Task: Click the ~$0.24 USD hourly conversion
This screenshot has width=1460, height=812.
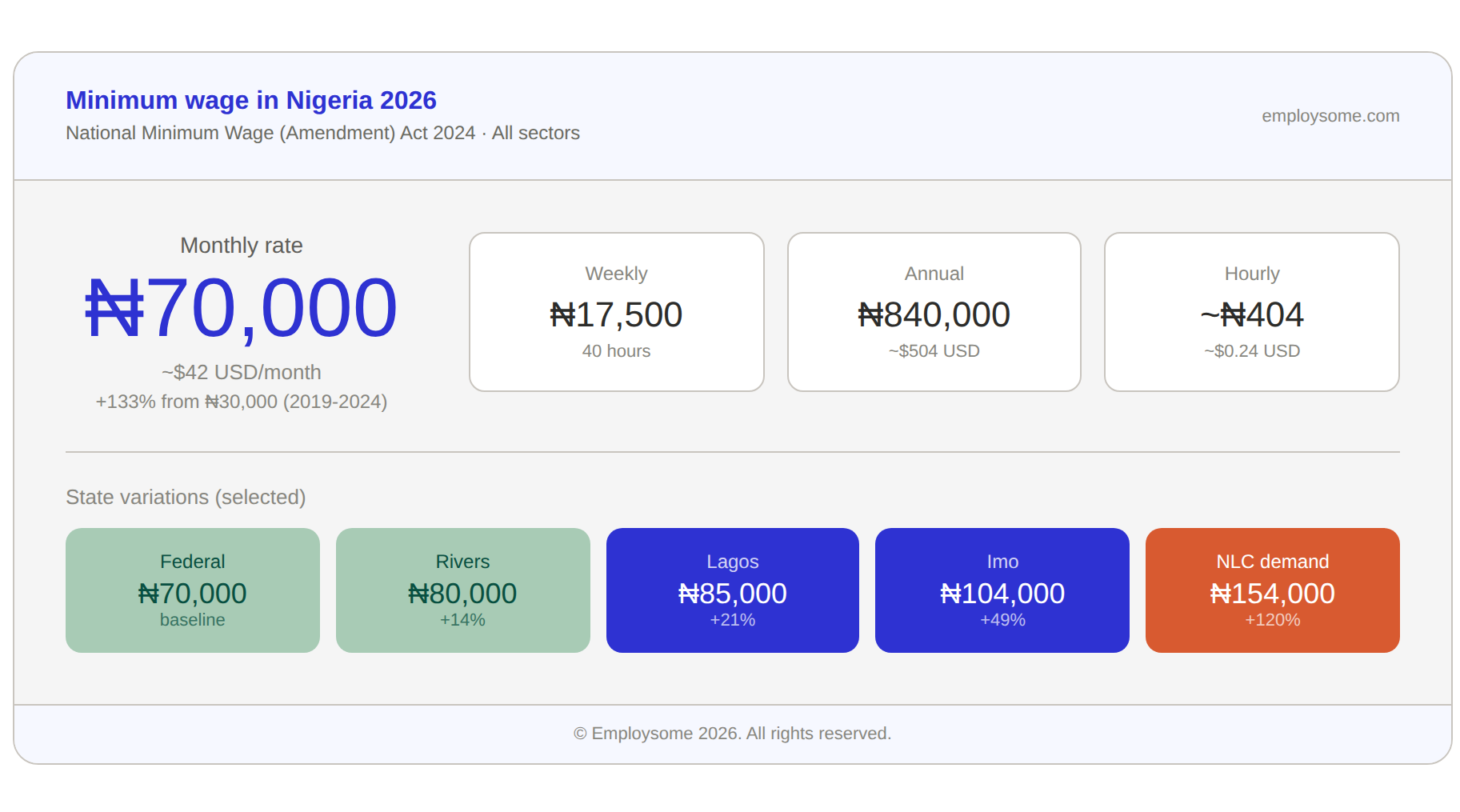Action: tap(1251, 350)
